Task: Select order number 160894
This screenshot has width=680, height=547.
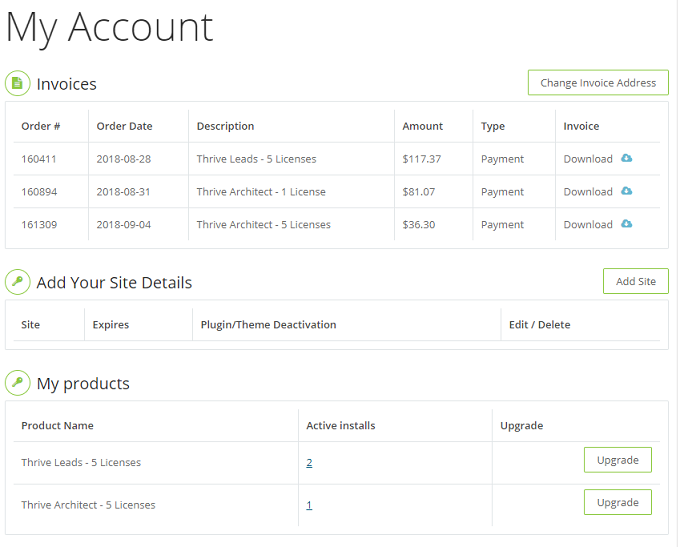Action: click(x=39, y=192)
